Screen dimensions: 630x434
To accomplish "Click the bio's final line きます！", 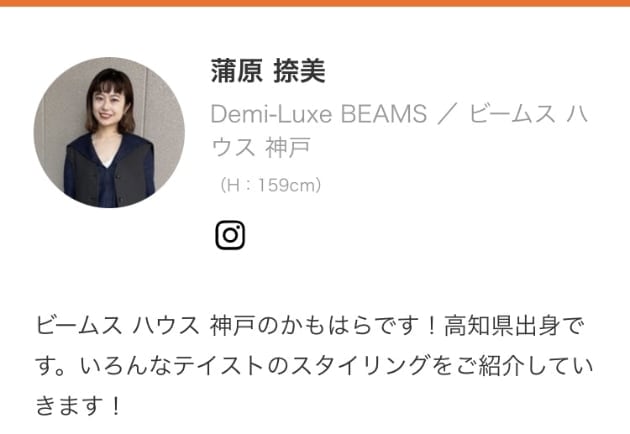I will point(79,406).
